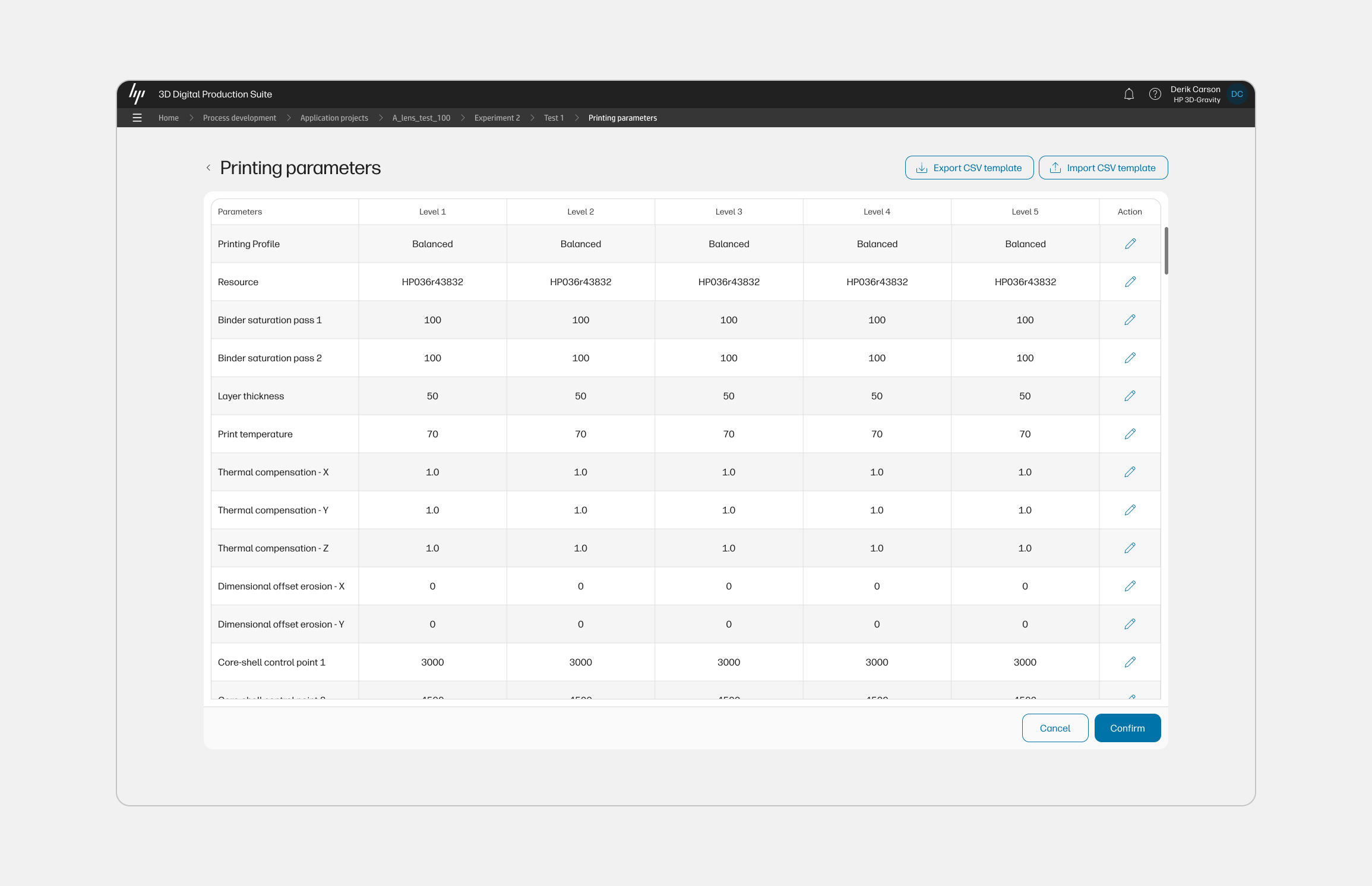The width and height of the screenshot is (1372, 886).
Task: Open the hamburger navigation menu
Action: [137, 118]
